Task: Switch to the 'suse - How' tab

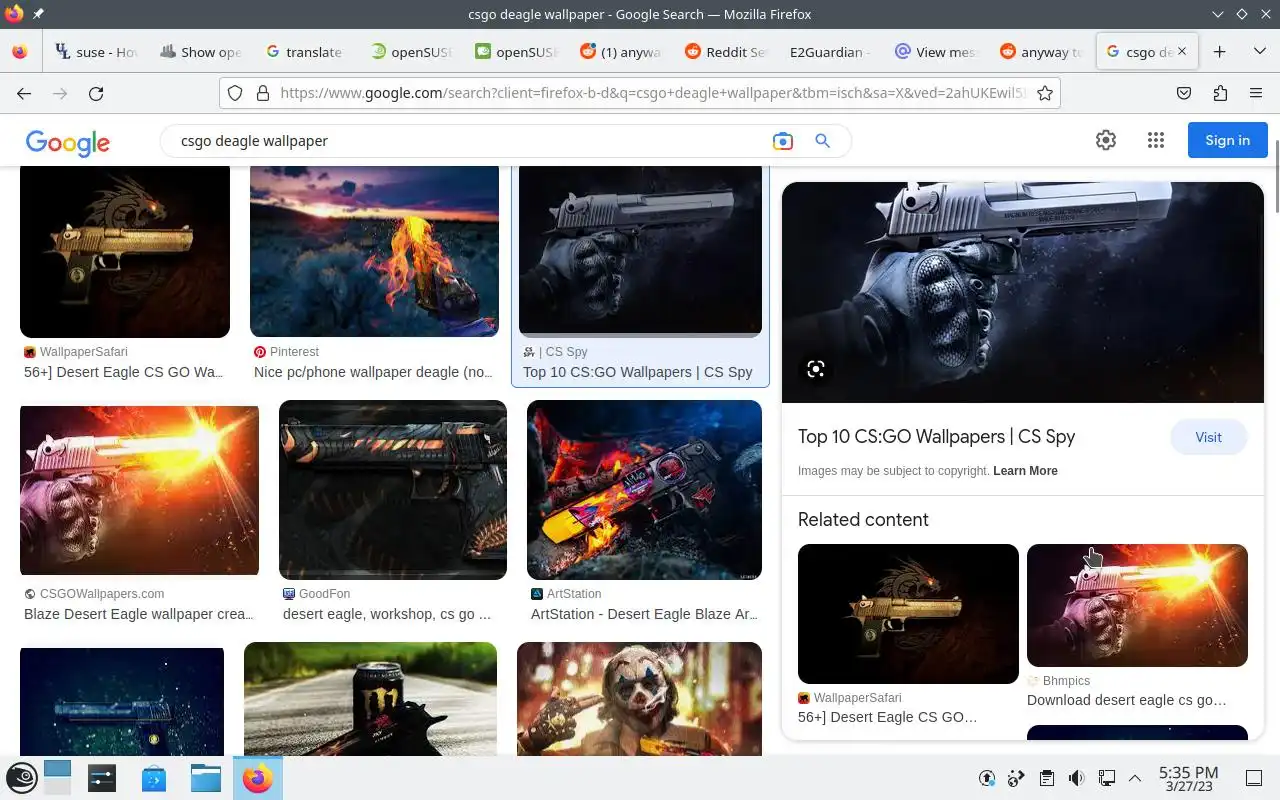Action: coord(96,52)
